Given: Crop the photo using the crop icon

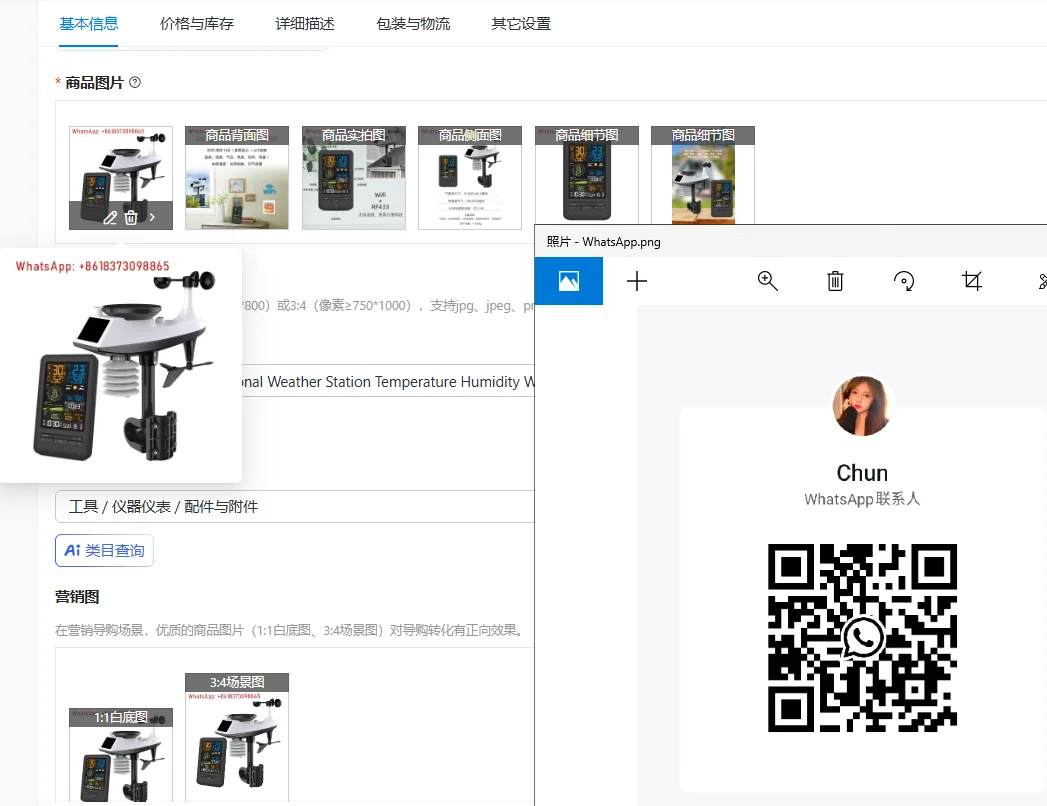Looking at the screenshot, I should coord(972,281).
